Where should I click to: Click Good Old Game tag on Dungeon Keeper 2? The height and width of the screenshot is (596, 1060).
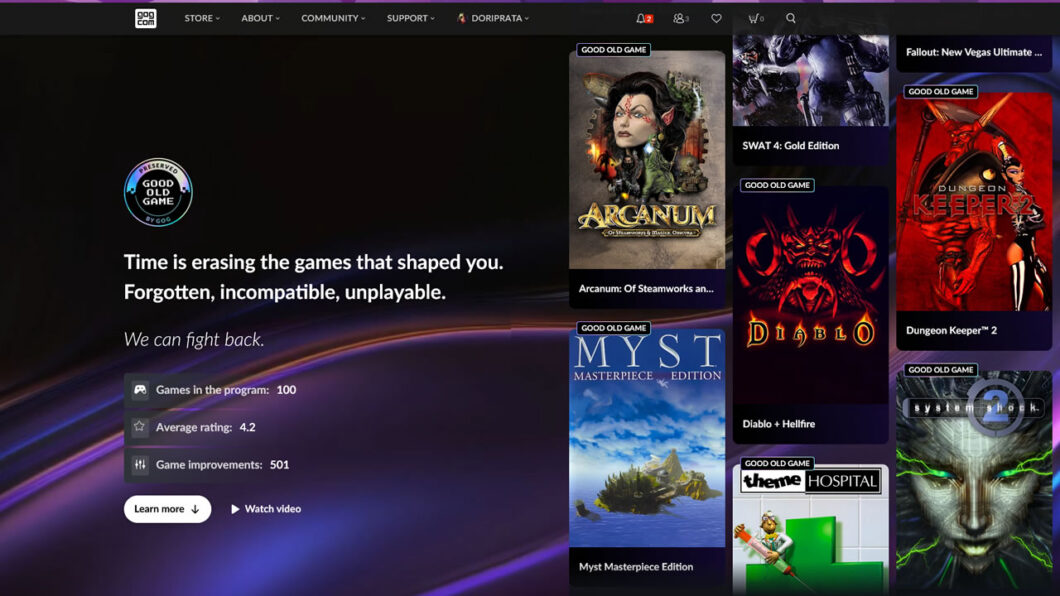tap(941, 91)
